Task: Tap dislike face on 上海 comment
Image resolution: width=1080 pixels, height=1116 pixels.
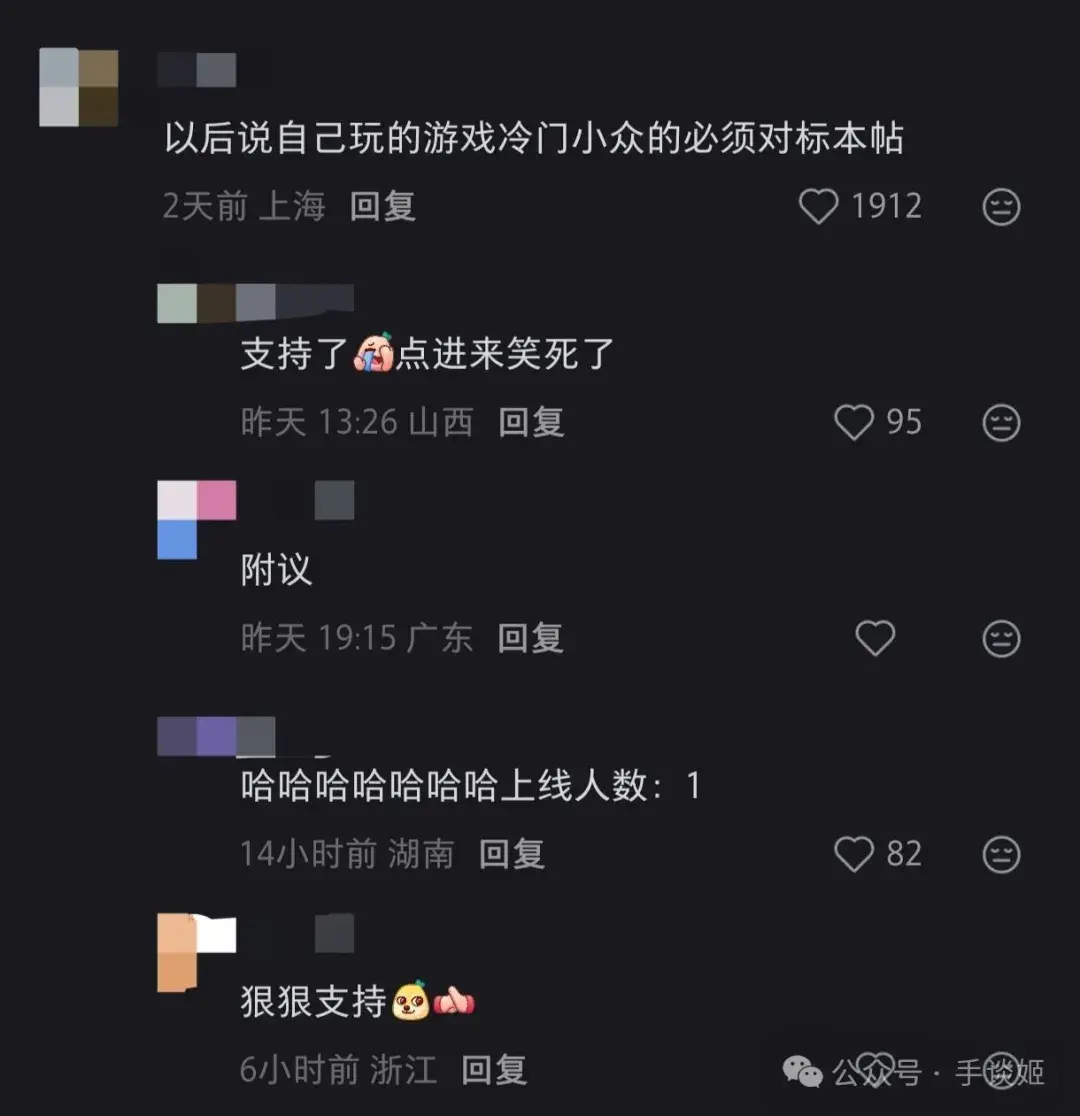Action: [x=1001, y=207]
